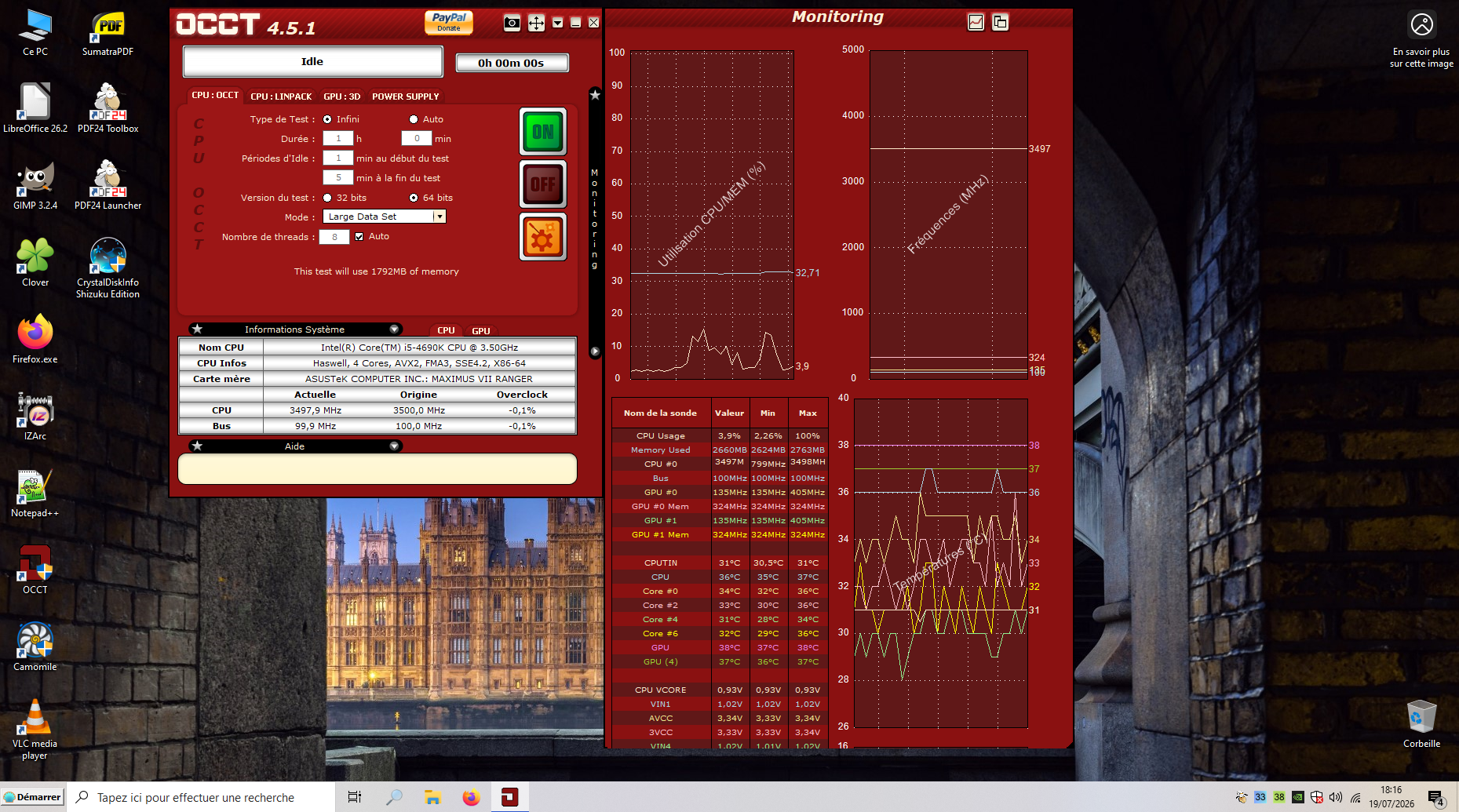Open the LibreOffice 26.2 desktop icon
The height and width of the screenshot is (812, 1459).
click(x=35, y=108)
